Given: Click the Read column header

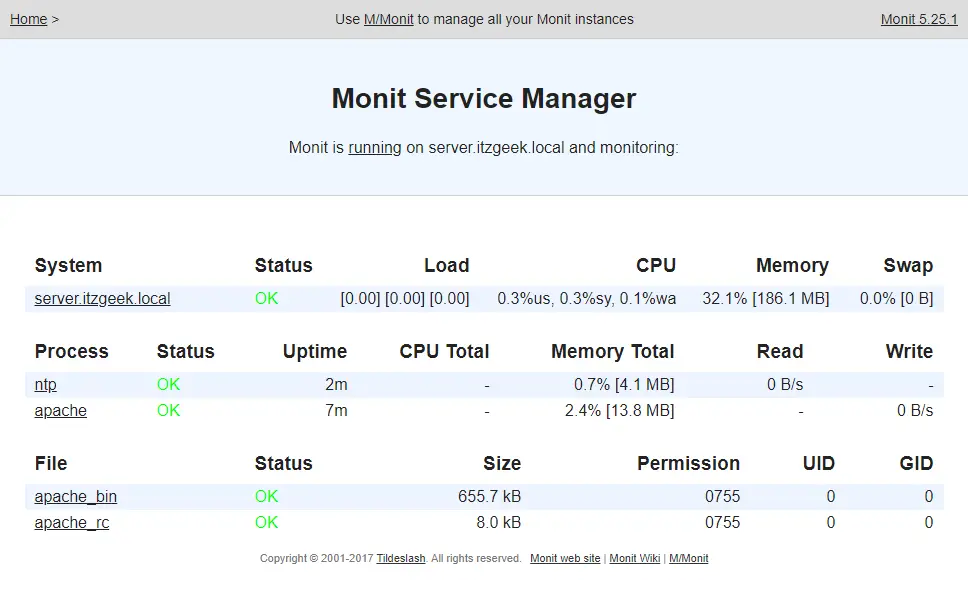Looking at the screenshot, I should point(780,351).
